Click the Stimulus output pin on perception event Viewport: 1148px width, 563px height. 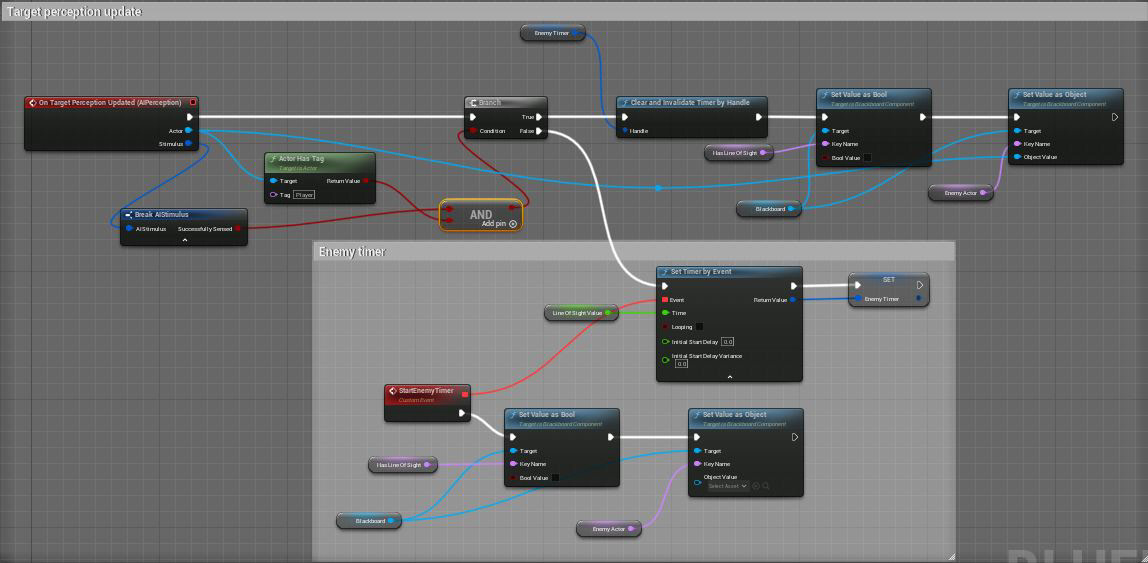click(189, 143)
